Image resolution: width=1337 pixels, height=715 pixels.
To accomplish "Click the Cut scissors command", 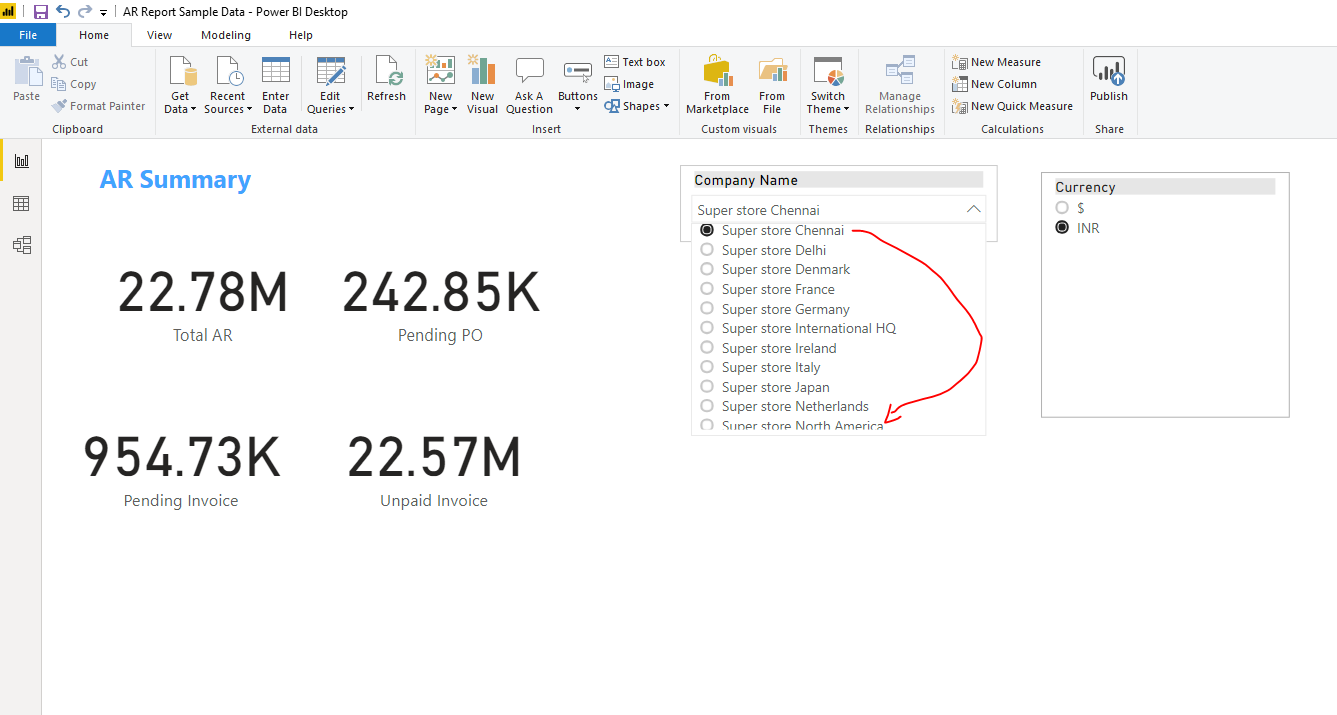I will click(x=71, y=62).
